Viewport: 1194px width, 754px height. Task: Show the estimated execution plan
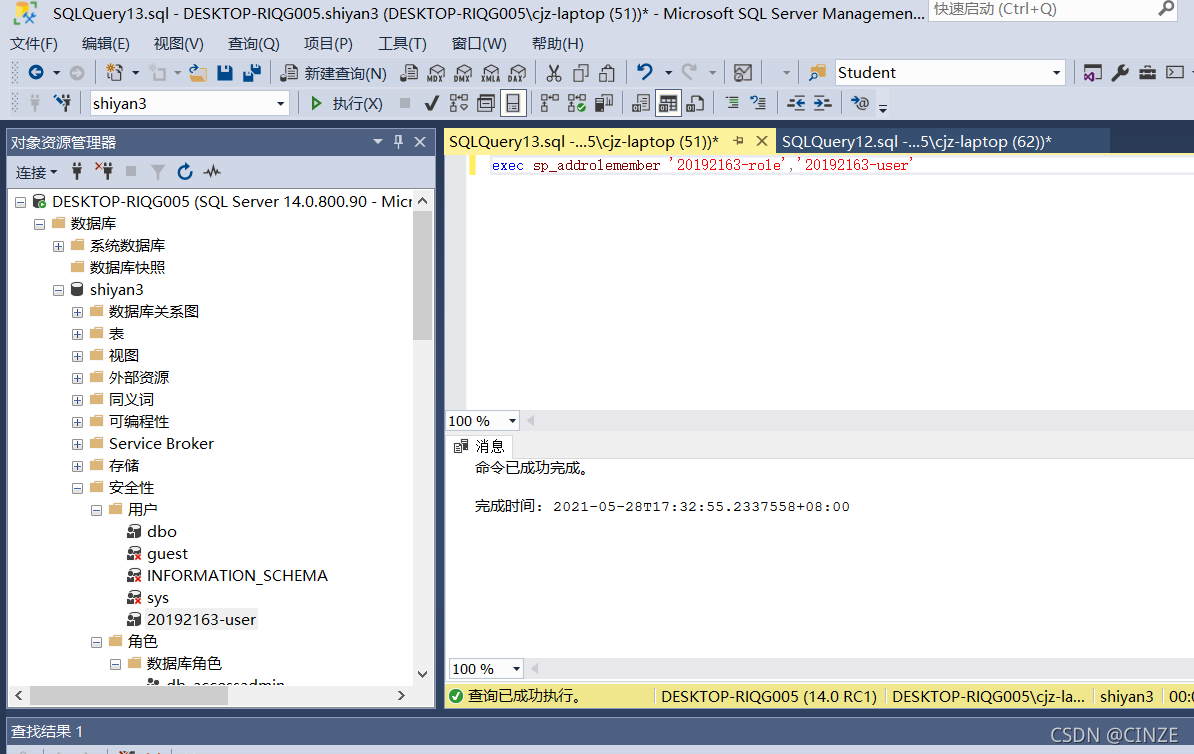click(x=459, y=103)
